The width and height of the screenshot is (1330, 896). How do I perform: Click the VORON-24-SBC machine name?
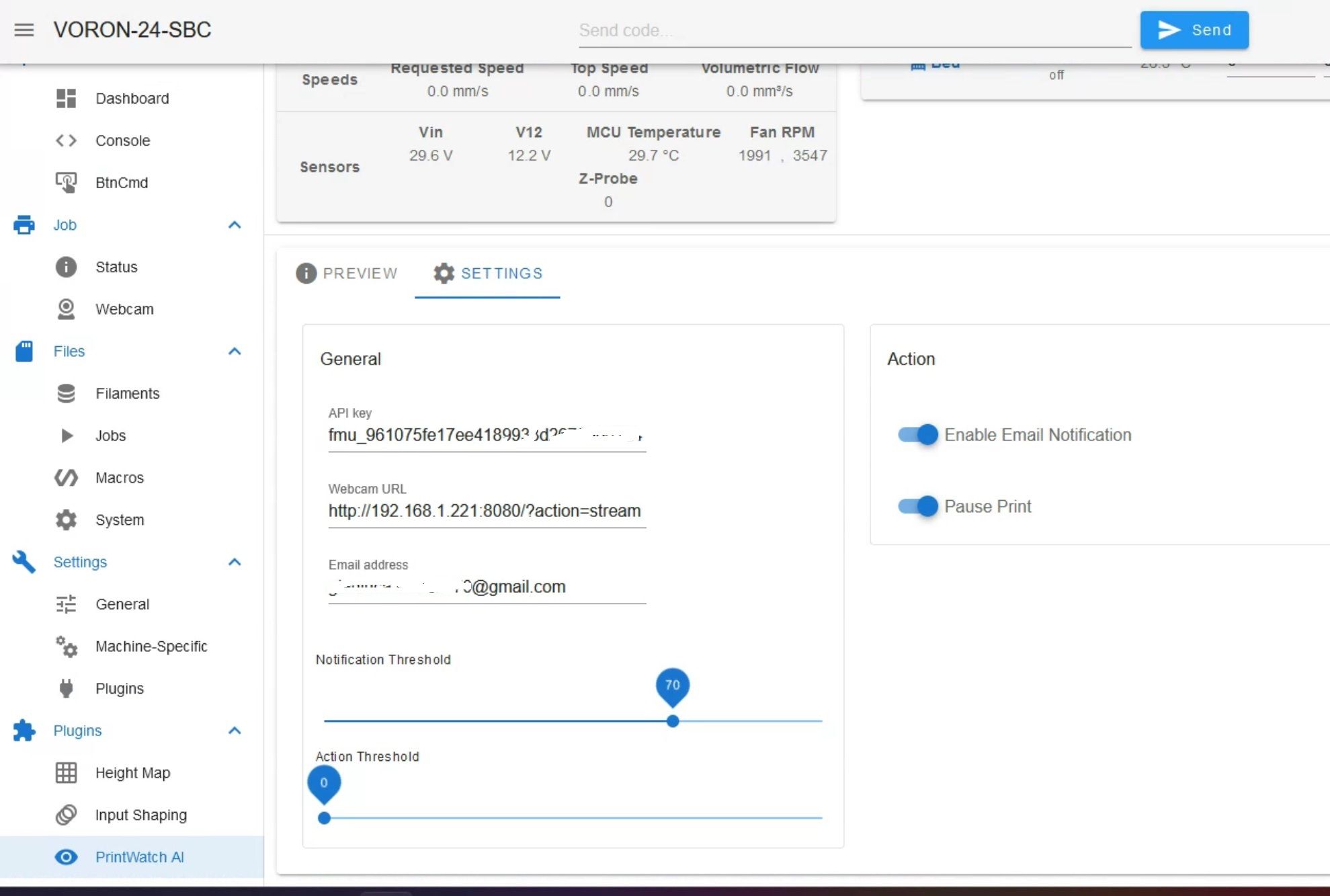coord(132,30)
